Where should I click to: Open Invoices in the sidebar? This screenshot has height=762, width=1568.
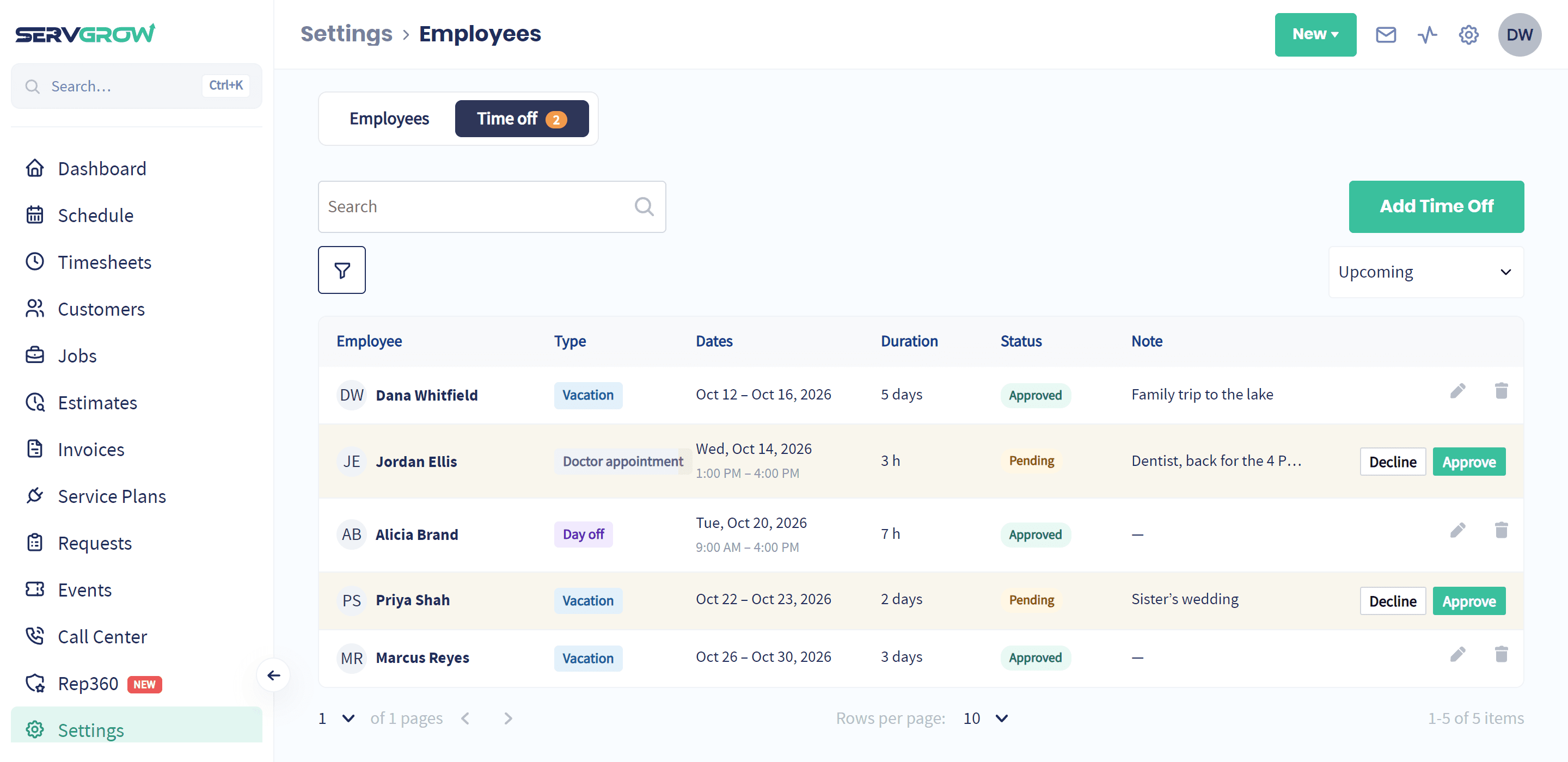click(136, 449)
